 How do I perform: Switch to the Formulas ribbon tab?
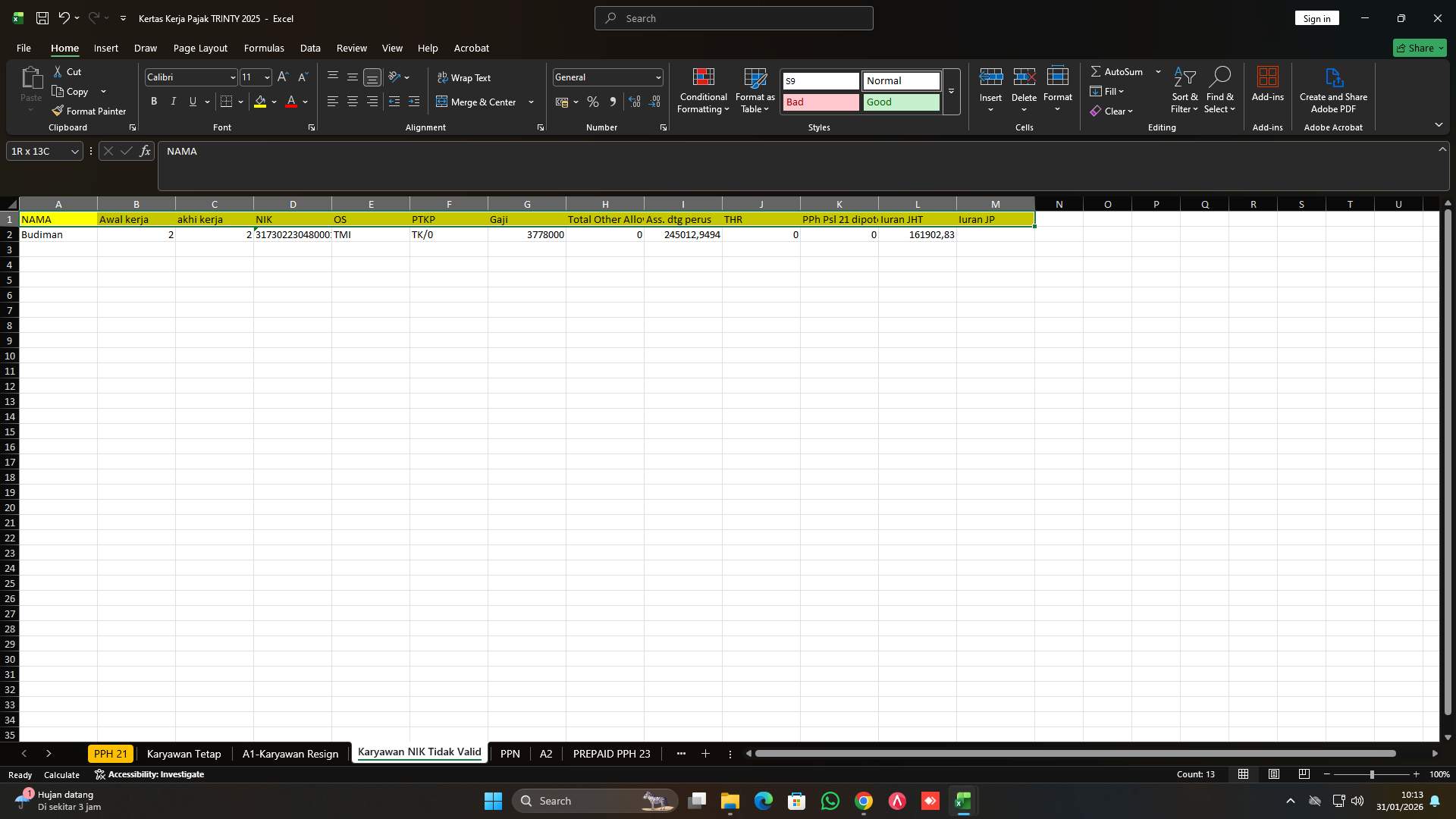[263, 48]
